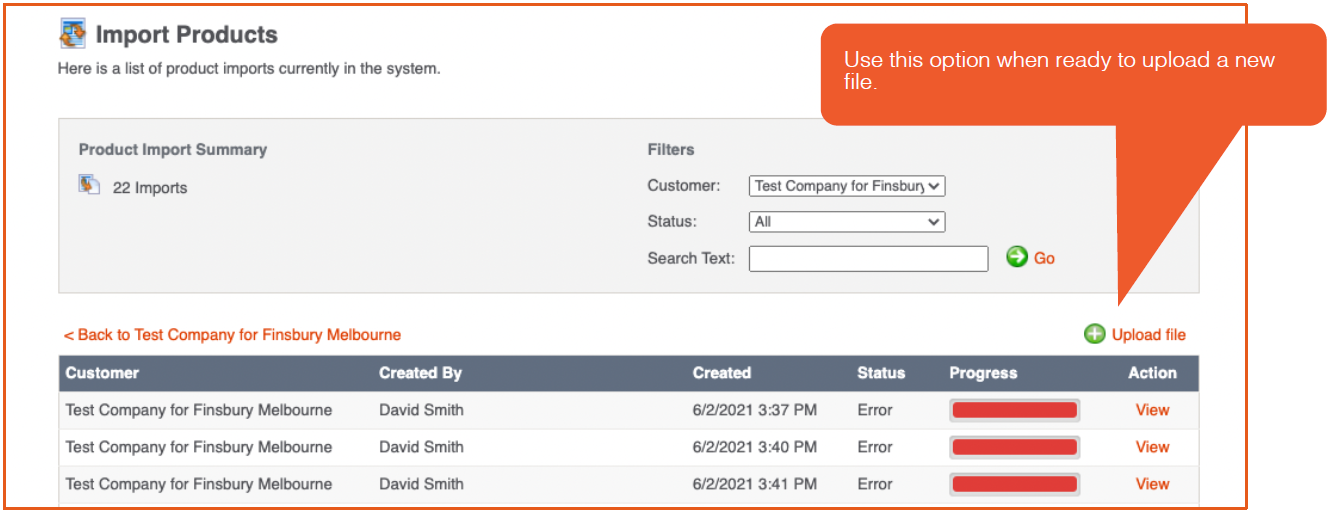Sort by the Customer column header
Screen dimensions: 1331x511
tap(102, 373)
